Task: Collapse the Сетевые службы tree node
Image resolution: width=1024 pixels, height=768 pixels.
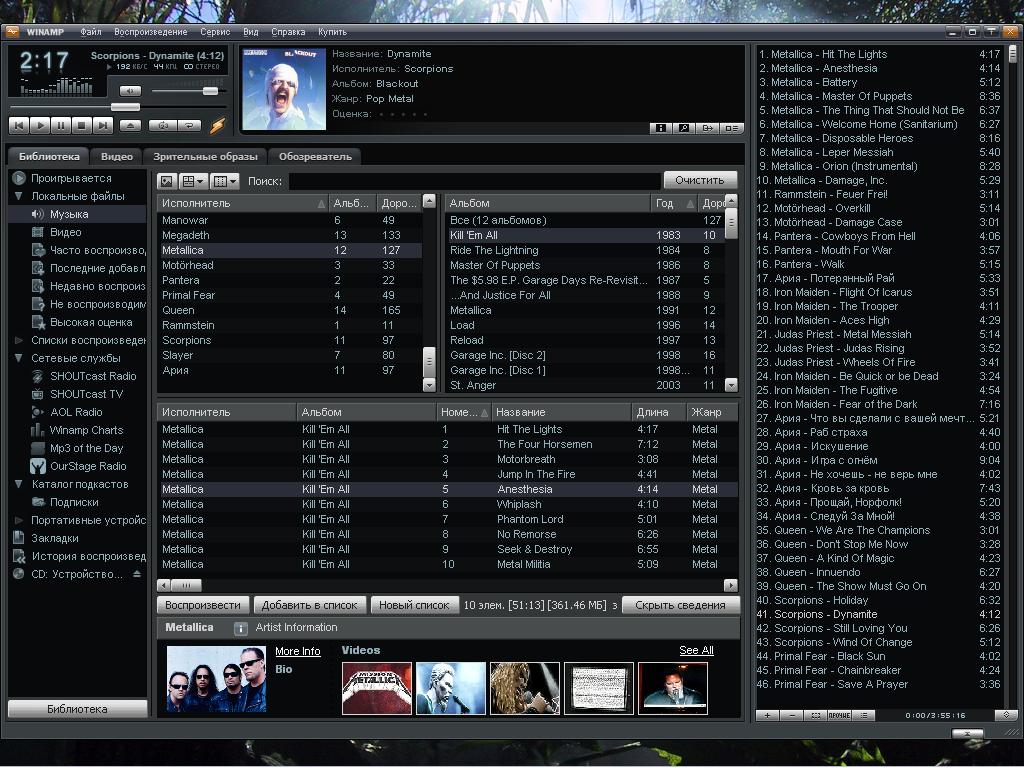Action: tap(19, 358)
